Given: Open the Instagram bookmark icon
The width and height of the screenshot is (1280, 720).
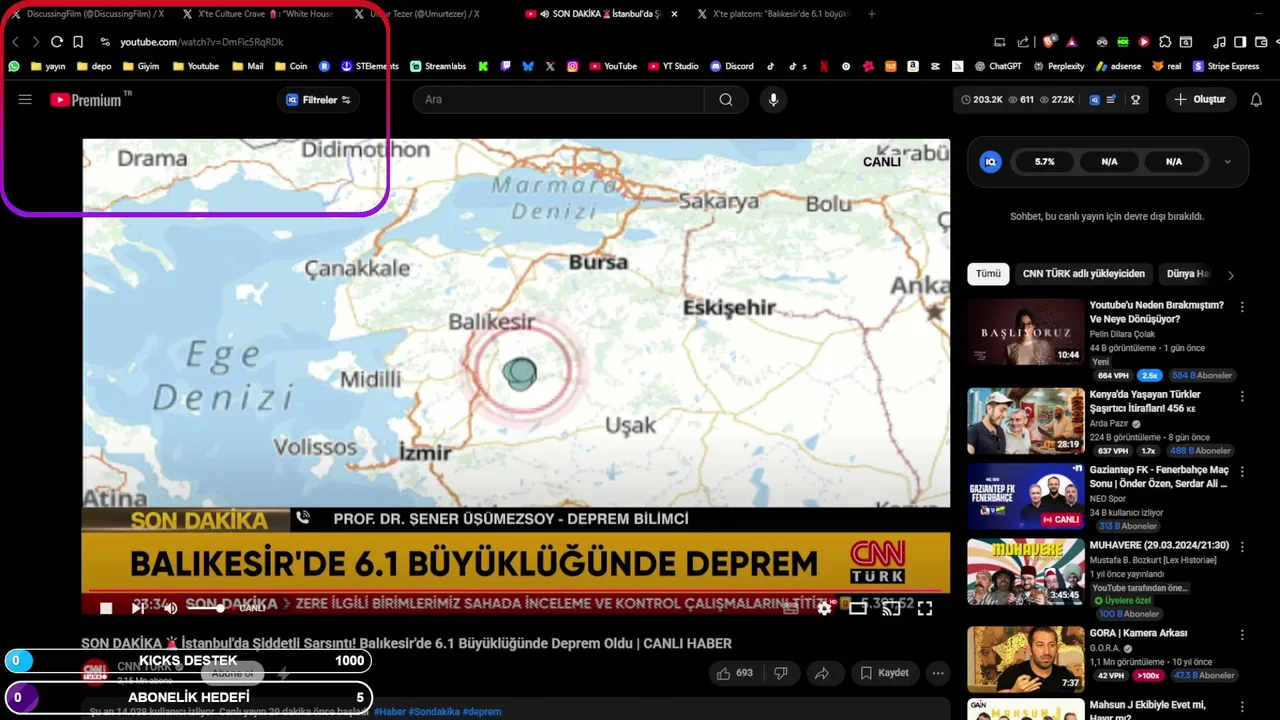Looking at the screenshot, I should pyautogui.click(x=573, y=66).
